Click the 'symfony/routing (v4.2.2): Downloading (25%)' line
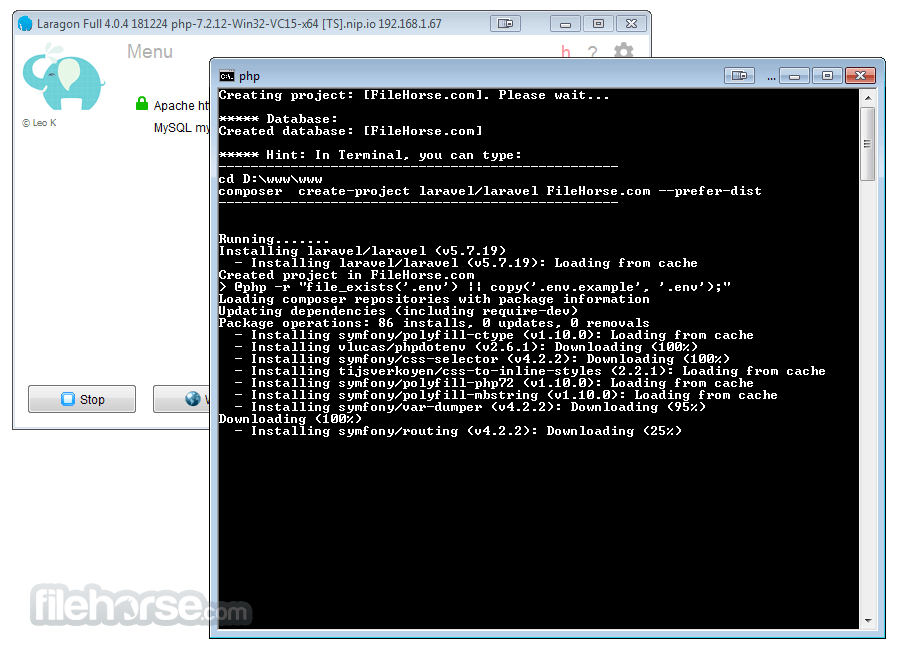This screenshot has width=898, height=656. click(458, 431)
